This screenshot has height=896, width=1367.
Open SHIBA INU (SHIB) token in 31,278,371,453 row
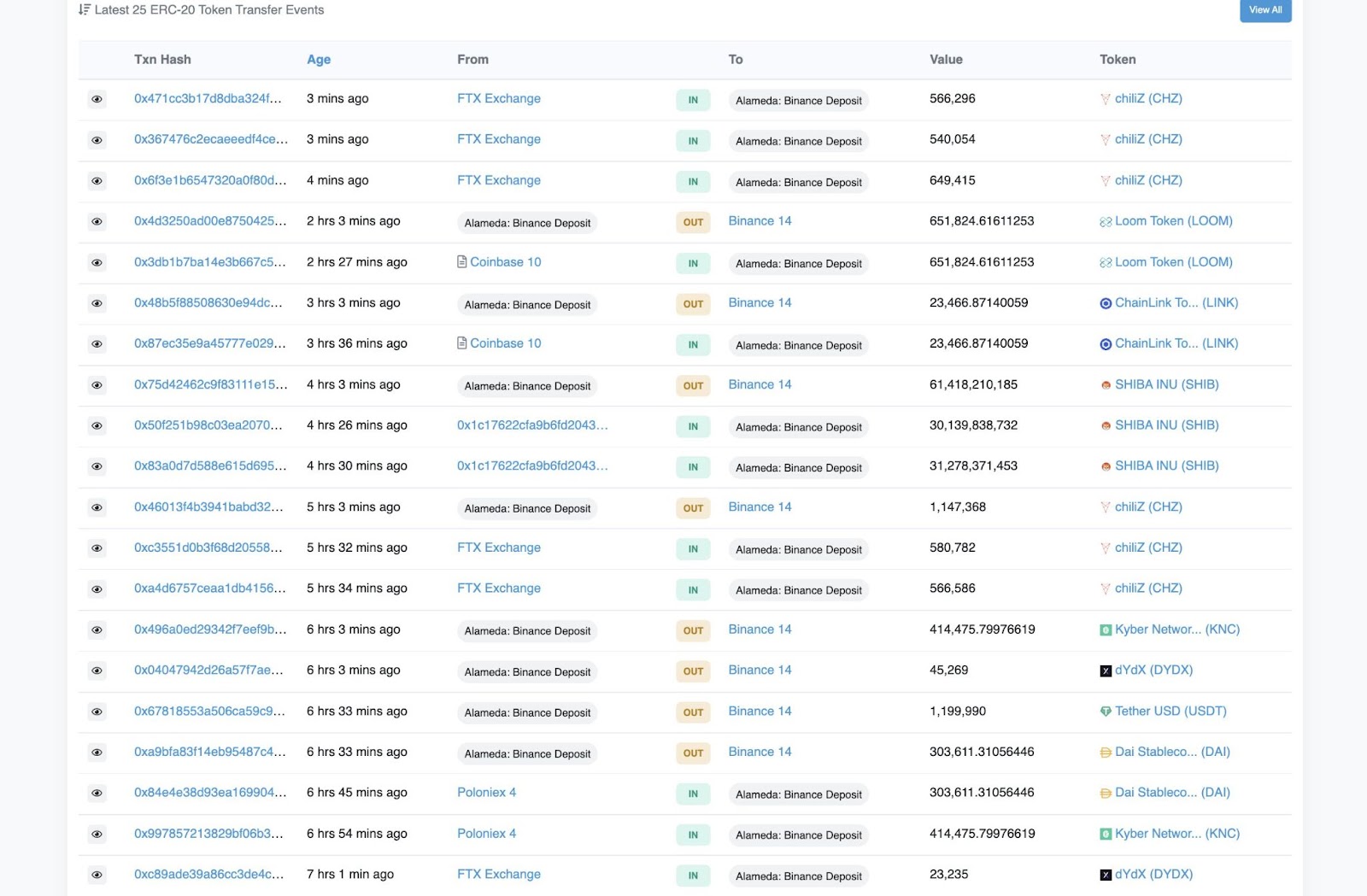click(1167, 466)
